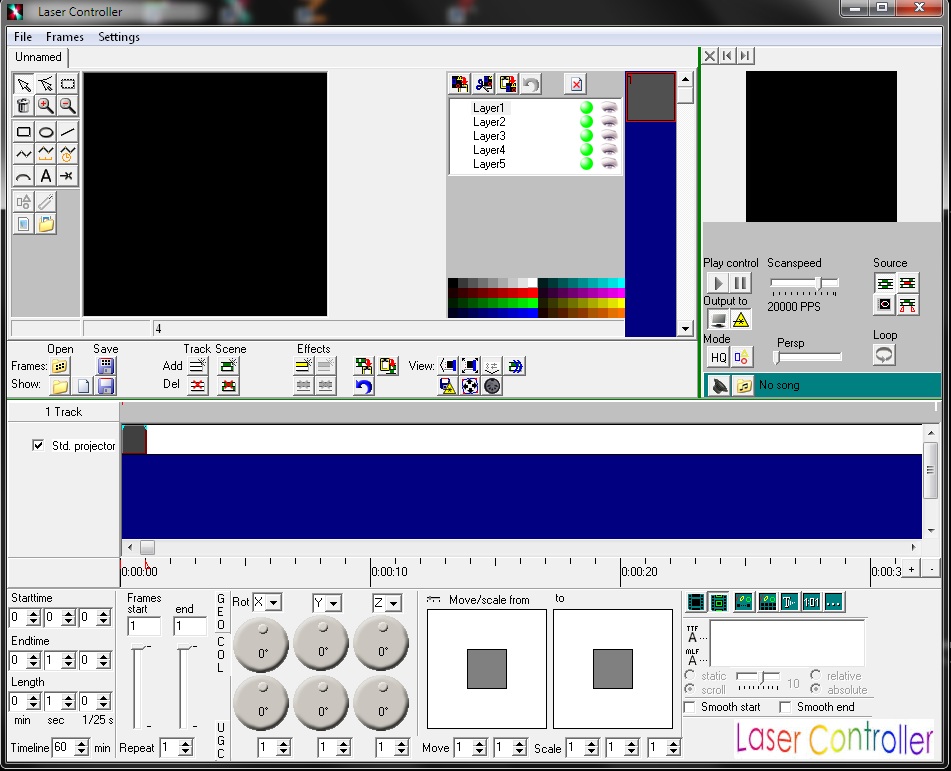Click the trash can delete tool
This screenshot has width=951, height=771.
coord(24,106)
